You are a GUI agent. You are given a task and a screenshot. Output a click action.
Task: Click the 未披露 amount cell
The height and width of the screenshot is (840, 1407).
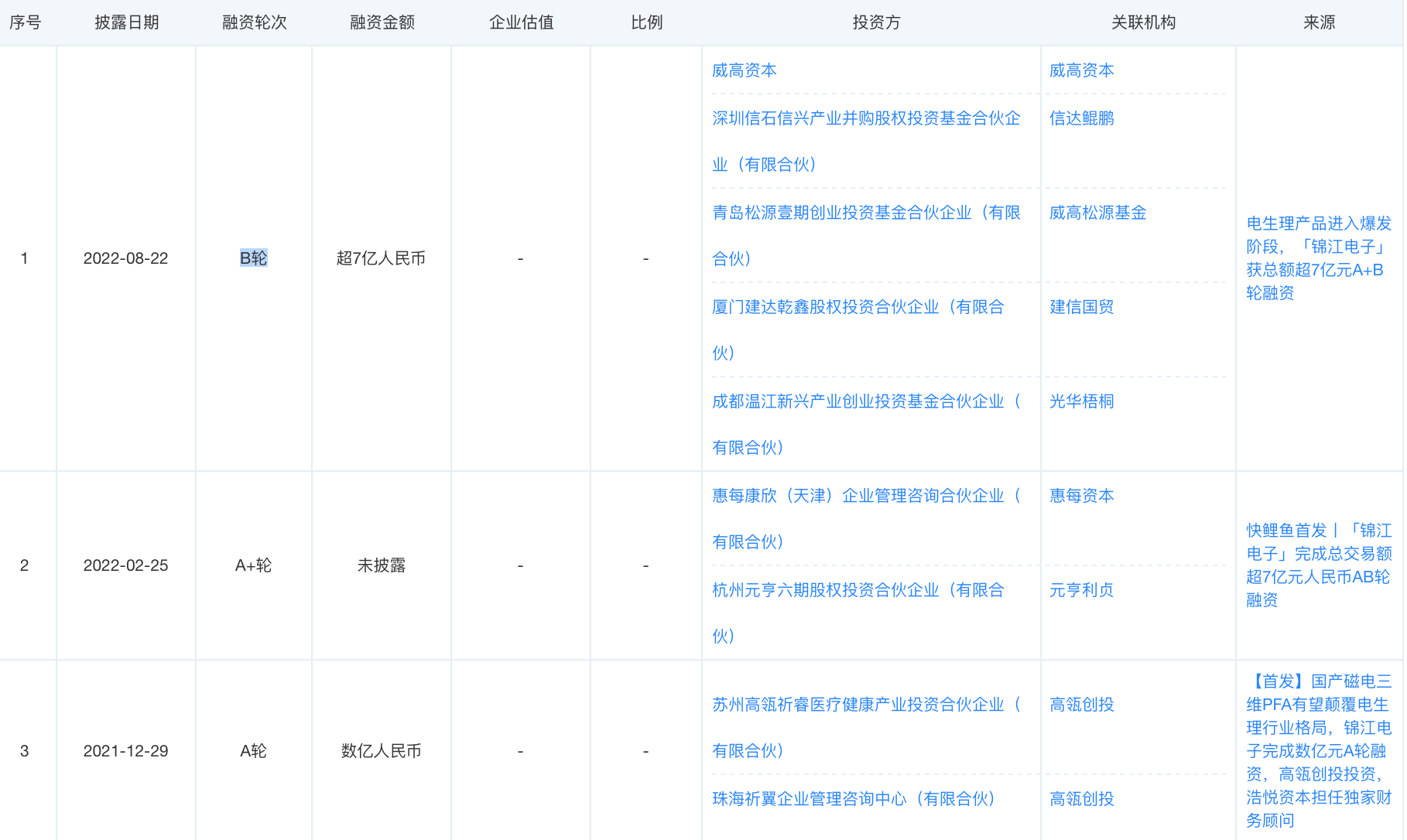[381, 565]
